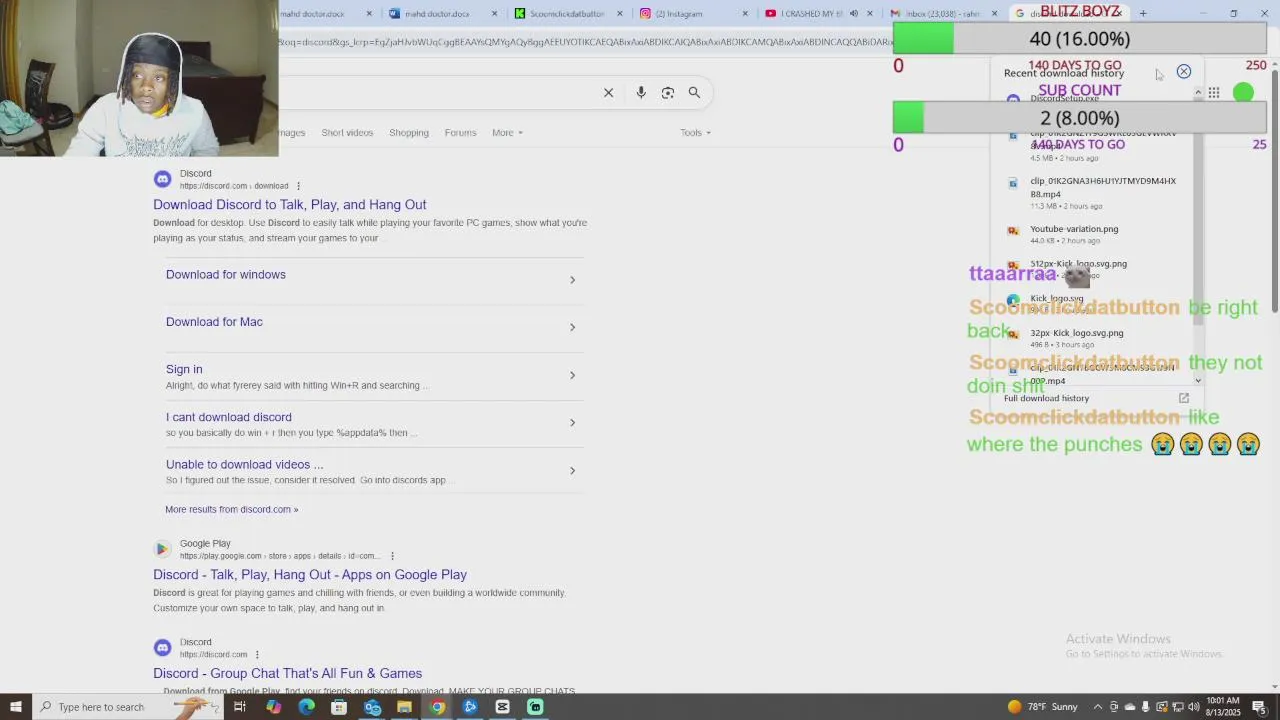
Task: Open Google Chrome taskbar icon
Action: pyautogui.click(x=437, y=707)
